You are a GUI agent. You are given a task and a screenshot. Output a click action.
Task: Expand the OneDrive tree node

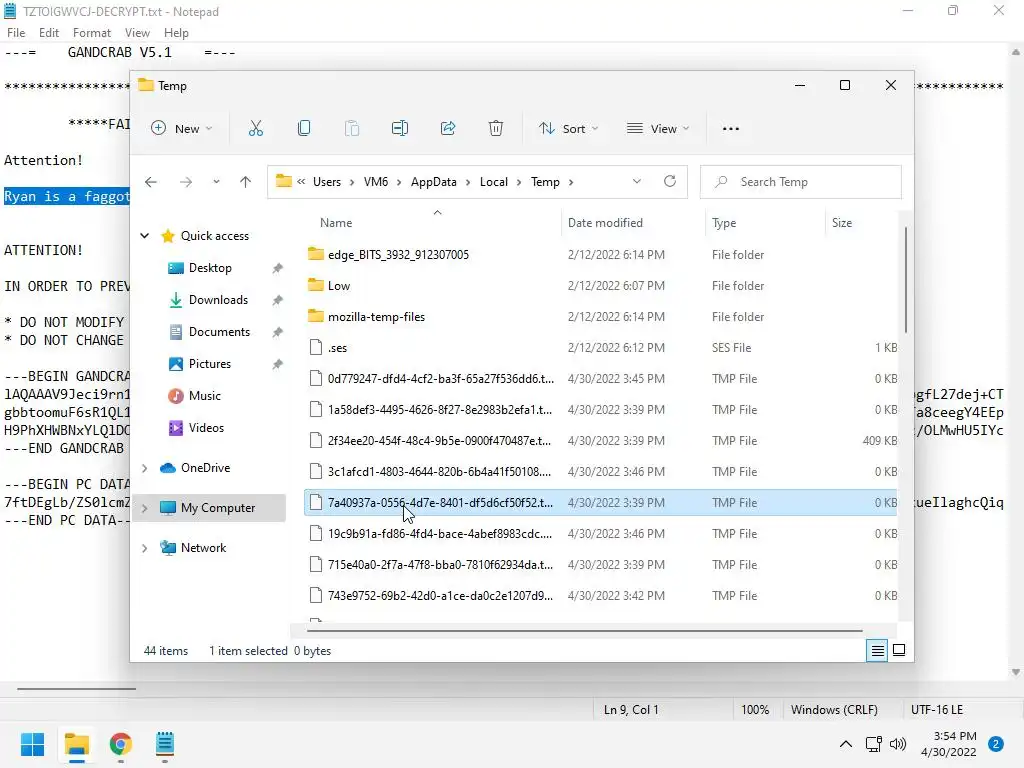pos(145,468)
